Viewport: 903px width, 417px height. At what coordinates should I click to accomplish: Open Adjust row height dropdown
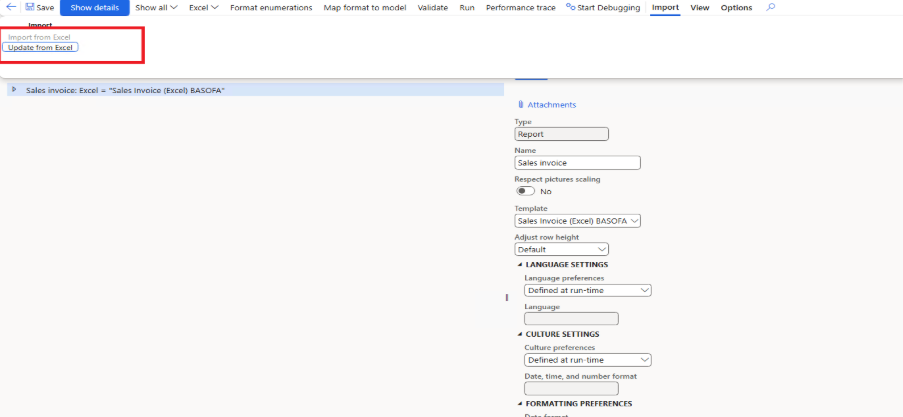point(561,249)
